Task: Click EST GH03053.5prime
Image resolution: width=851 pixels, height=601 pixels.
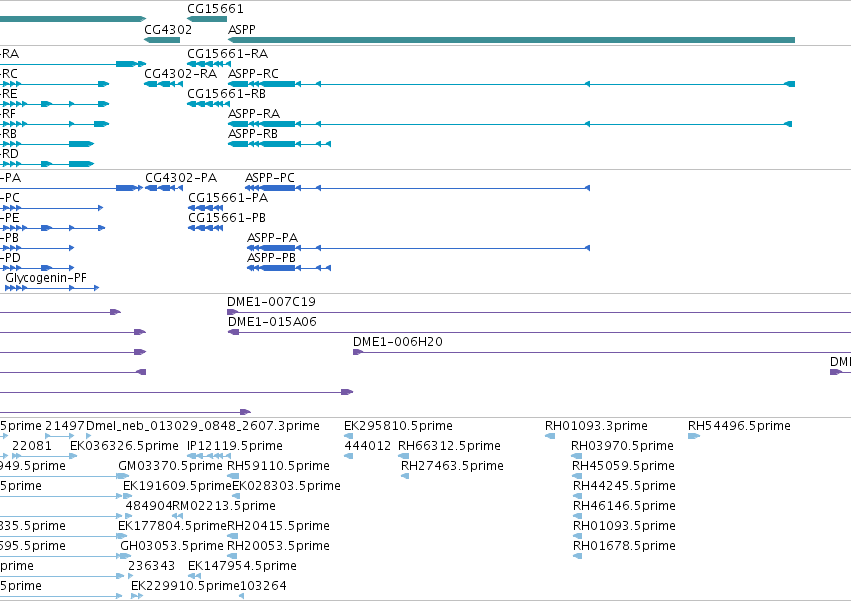Action: 172,546
